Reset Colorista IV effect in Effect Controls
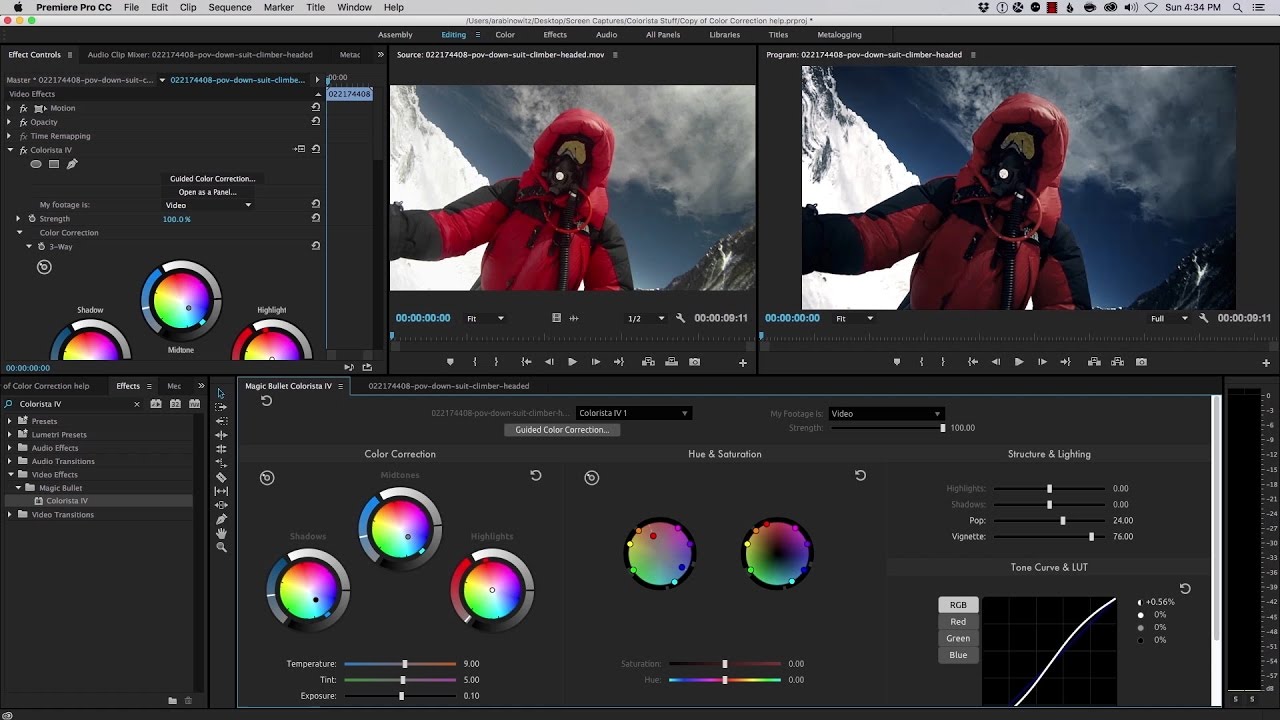Image resolution: width=1280 pixels, height=720 pixels. 316,149
